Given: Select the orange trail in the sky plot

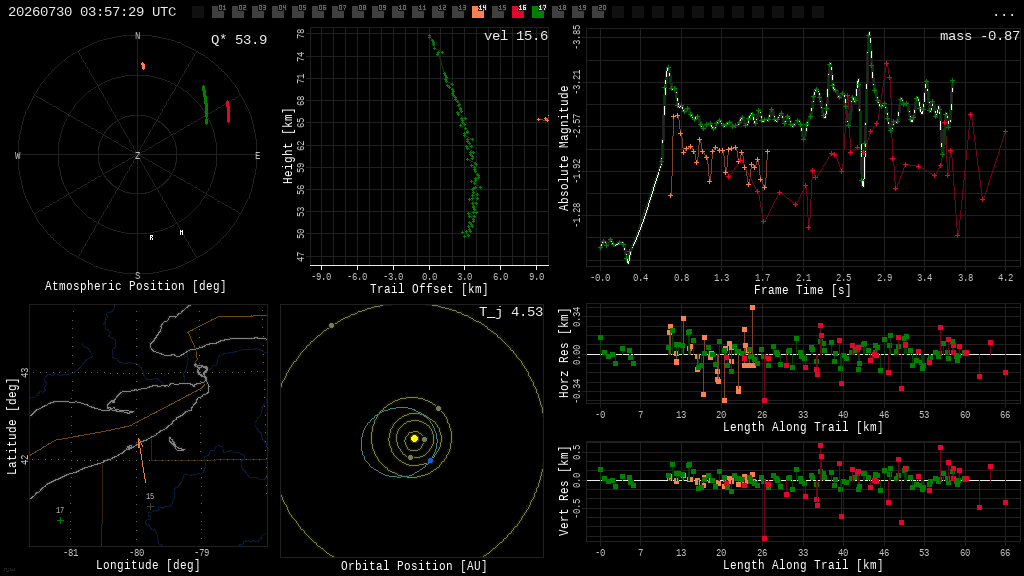Looking at the screenshot, I should point(143,66).
